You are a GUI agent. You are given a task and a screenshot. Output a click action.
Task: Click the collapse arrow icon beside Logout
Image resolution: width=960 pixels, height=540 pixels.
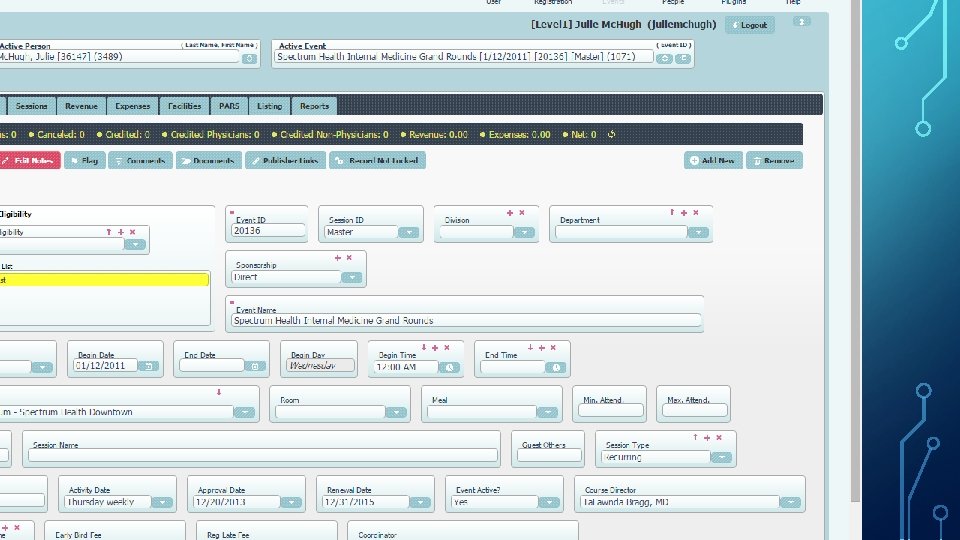(x=801, y=21)
